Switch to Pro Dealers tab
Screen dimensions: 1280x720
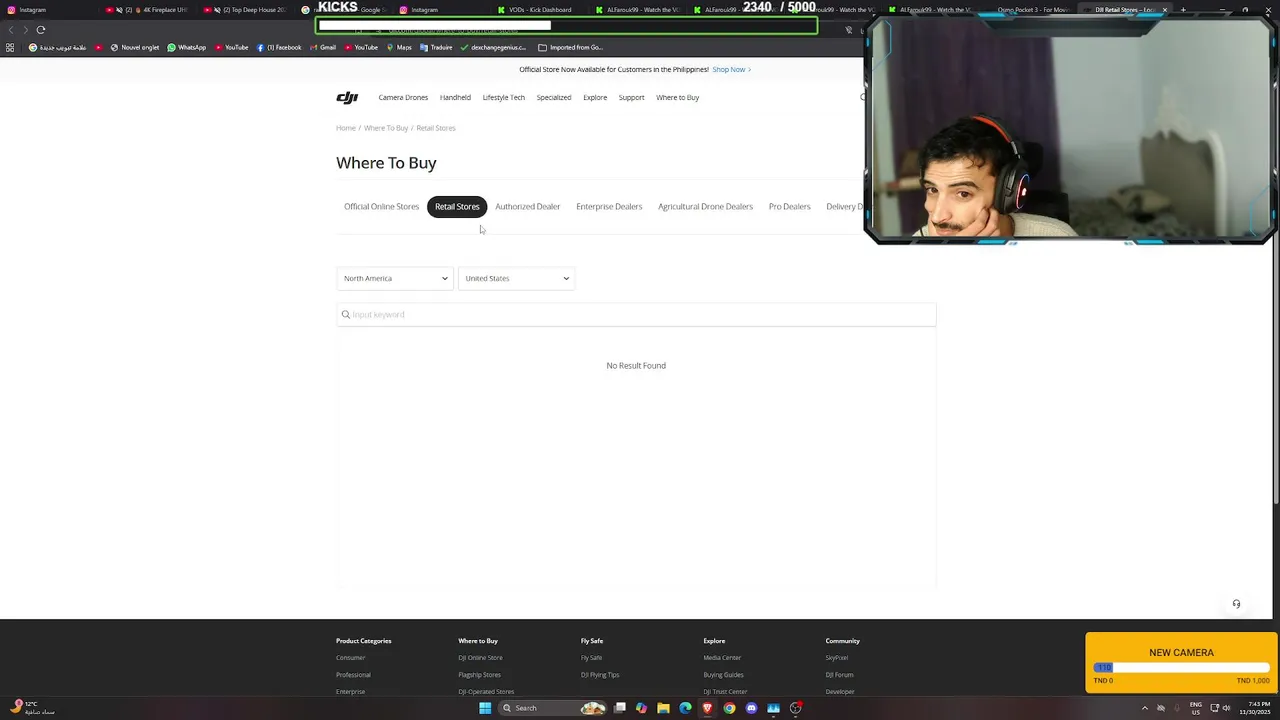click(x=789, y=206)
